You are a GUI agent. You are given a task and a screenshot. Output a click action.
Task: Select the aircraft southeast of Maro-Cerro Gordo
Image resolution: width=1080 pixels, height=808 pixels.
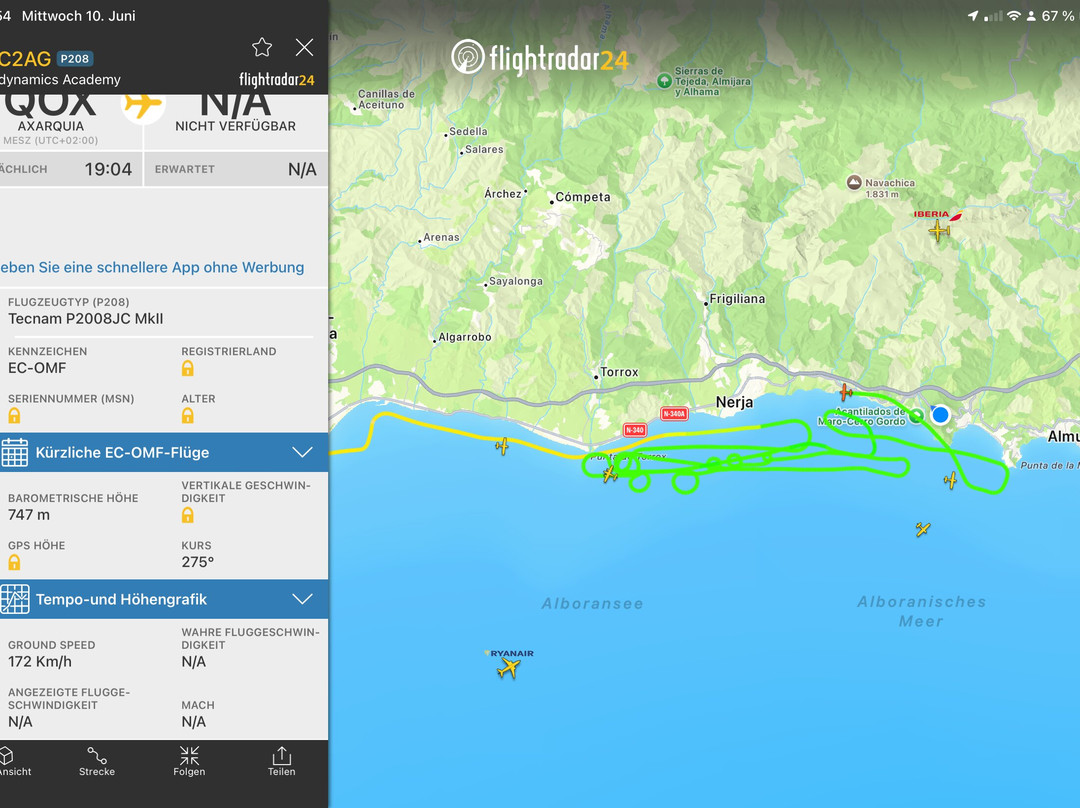pyautogui.click(x=951, y=480)
